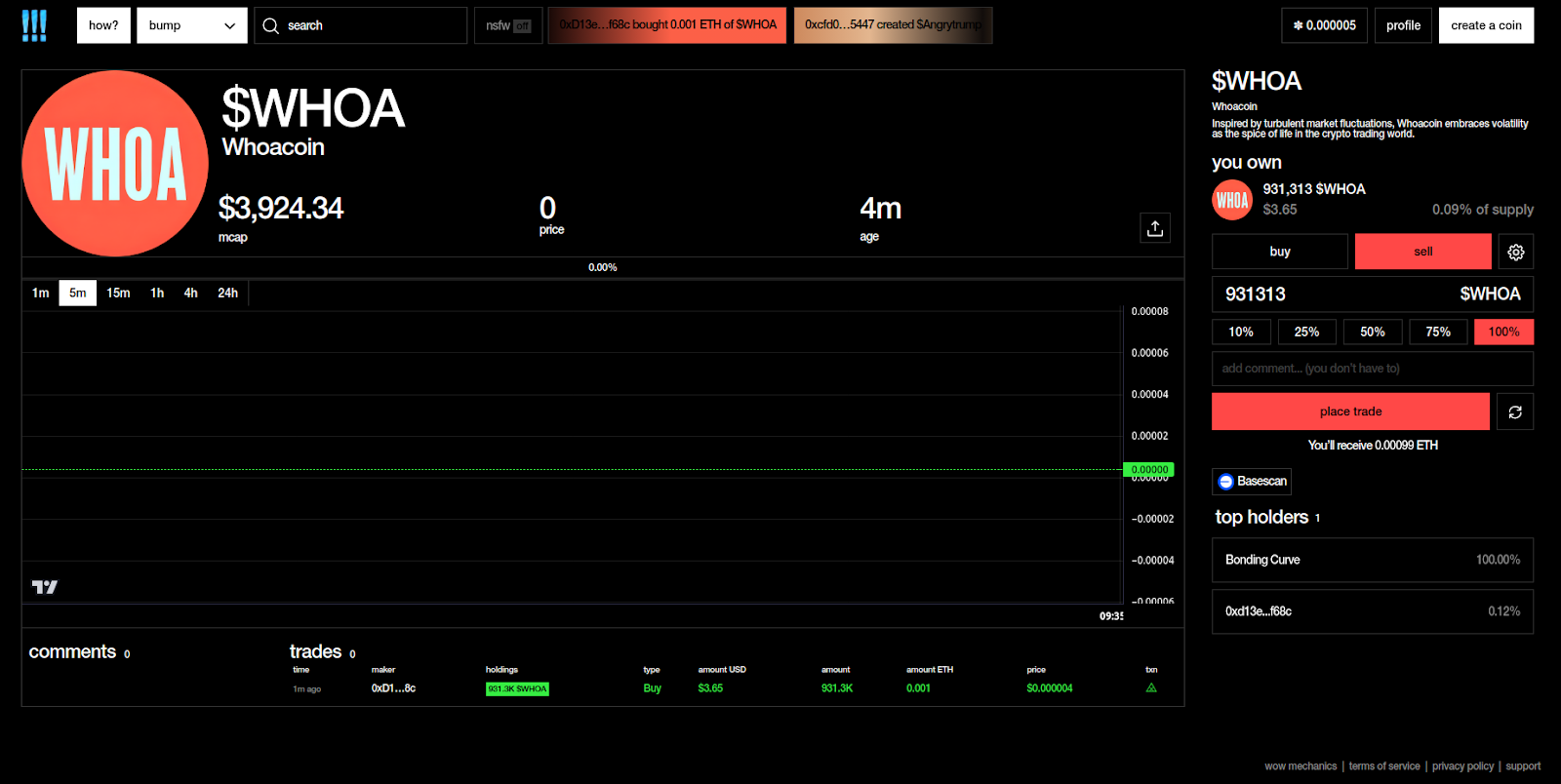Viewport: 1561px width, 784px height.
Task: Click the green 931.3K $WHOA holdings badge
Action: pyautogui.click(x=517, y=688)
